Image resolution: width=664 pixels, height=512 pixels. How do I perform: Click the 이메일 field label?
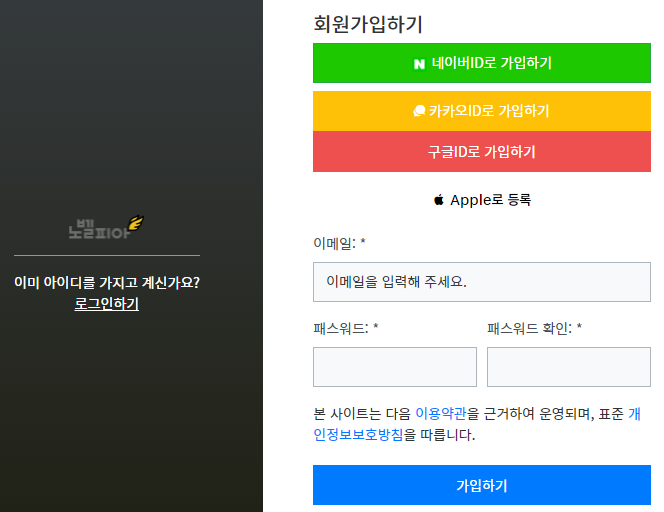(339, 244)
